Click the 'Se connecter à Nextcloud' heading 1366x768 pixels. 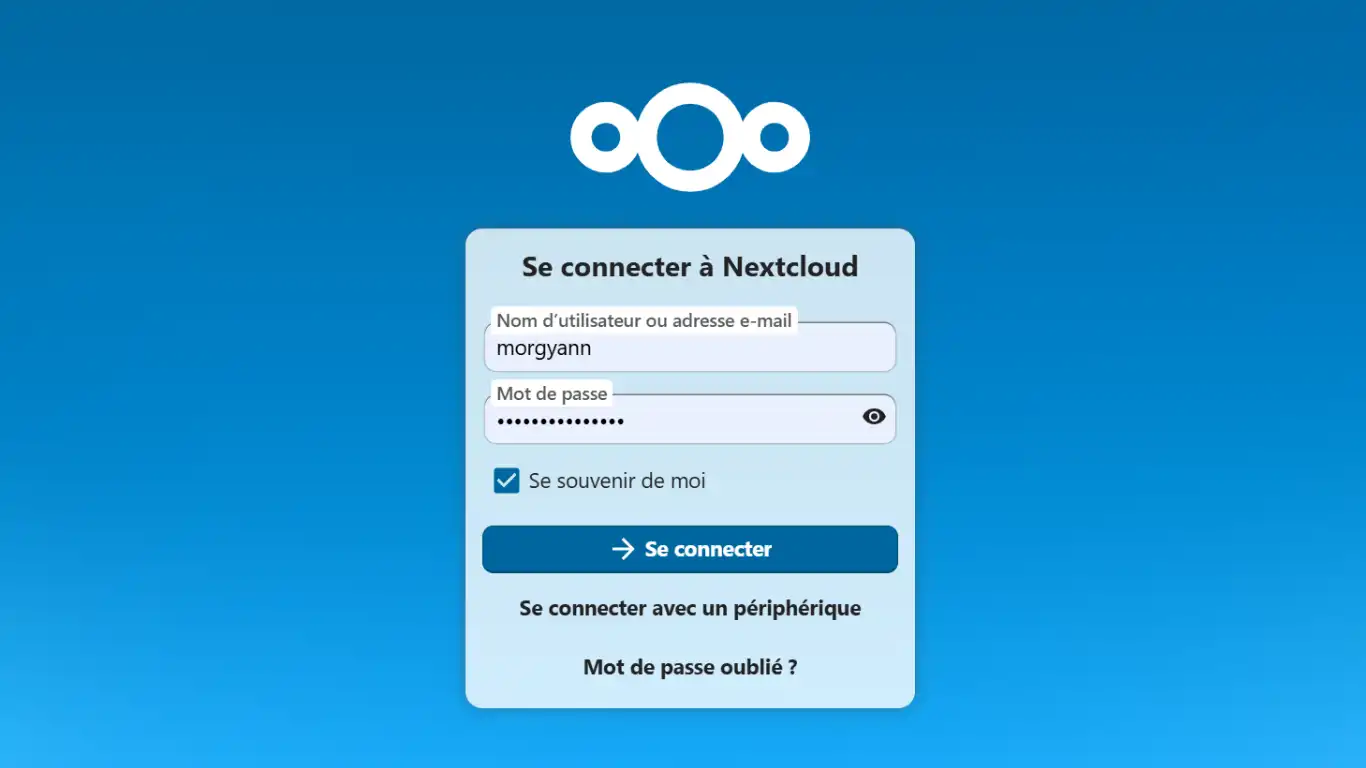690,267
